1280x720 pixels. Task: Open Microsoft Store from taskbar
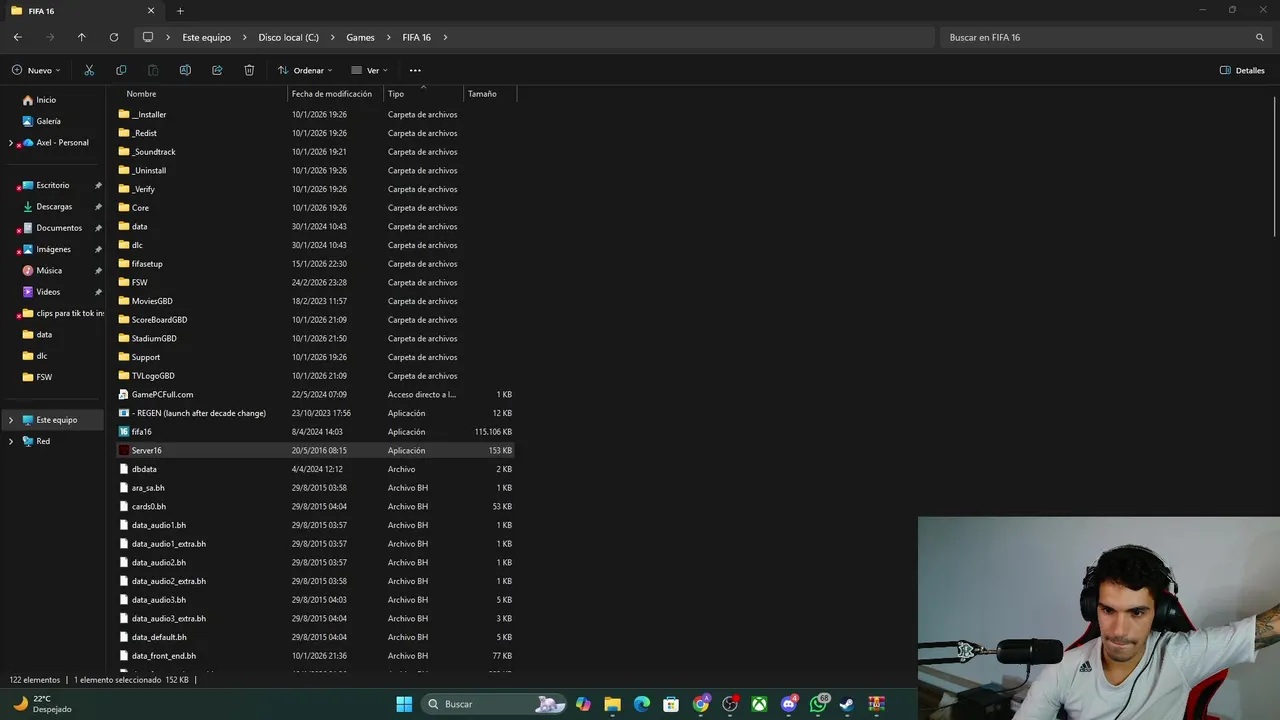(x=671, y=704)
